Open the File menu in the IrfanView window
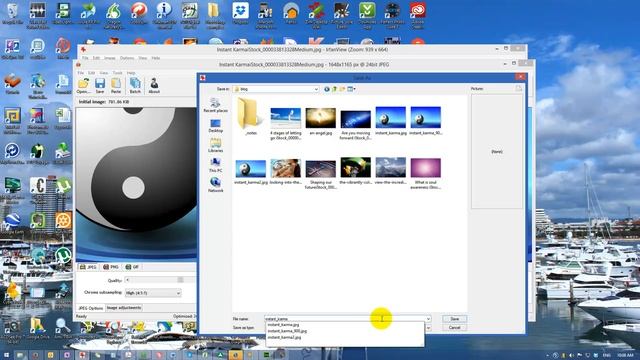The height and width of the screenshot is (360, 640). pos(85,58)
